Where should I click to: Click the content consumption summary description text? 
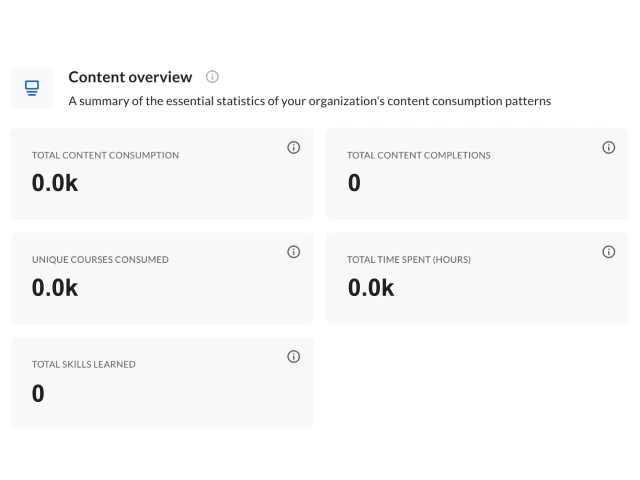pos(309,101)
